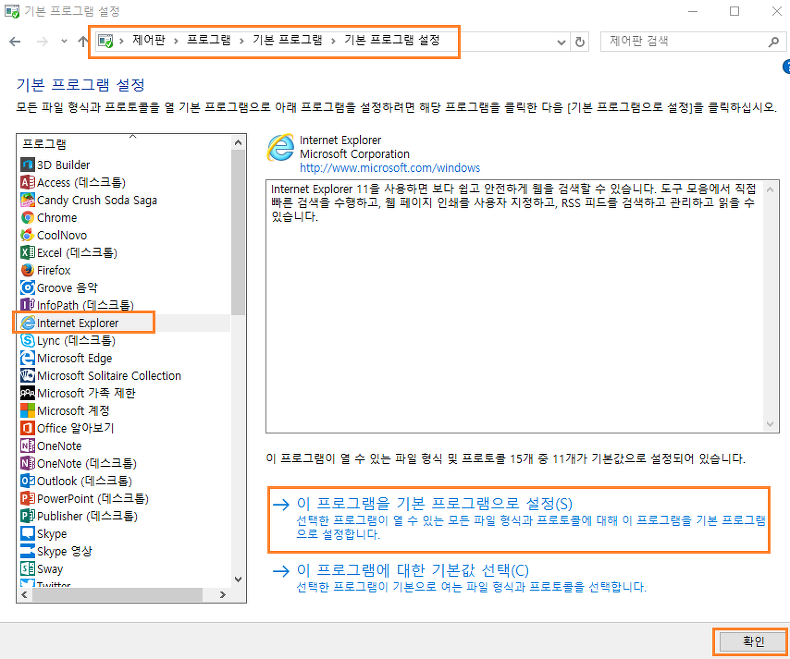Click the search magnifier icon
This screenshot has width=790, height=659.
click(x=773, y=42)
